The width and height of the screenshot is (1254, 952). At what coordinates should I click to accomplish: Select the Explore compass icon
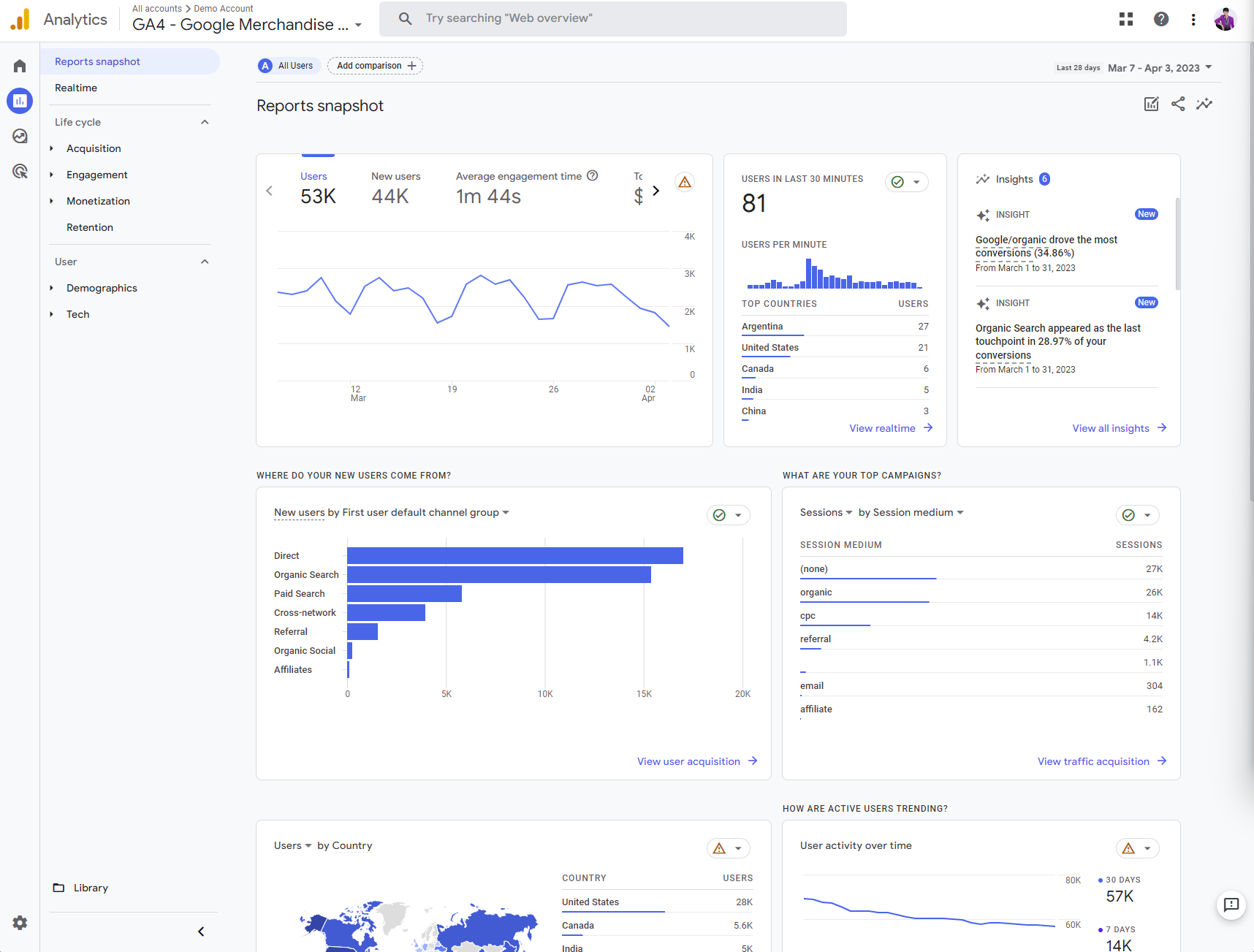pos(19,136)
